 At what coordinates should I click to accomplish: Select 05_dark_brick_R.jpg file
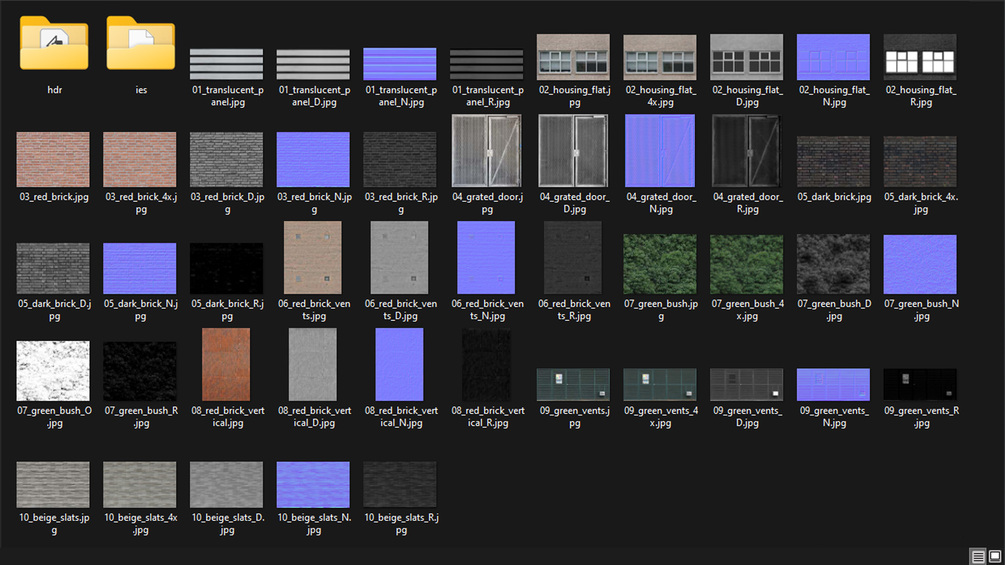tap(226, 268)
